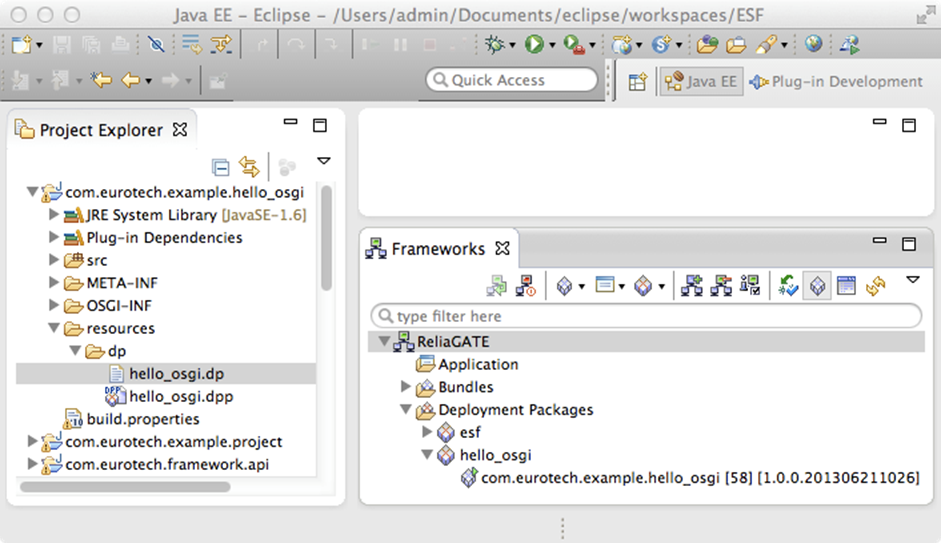Viewport: 941px width, 543px height.
Task: Expand the META-INF folder
Action: tap(53, 282)
